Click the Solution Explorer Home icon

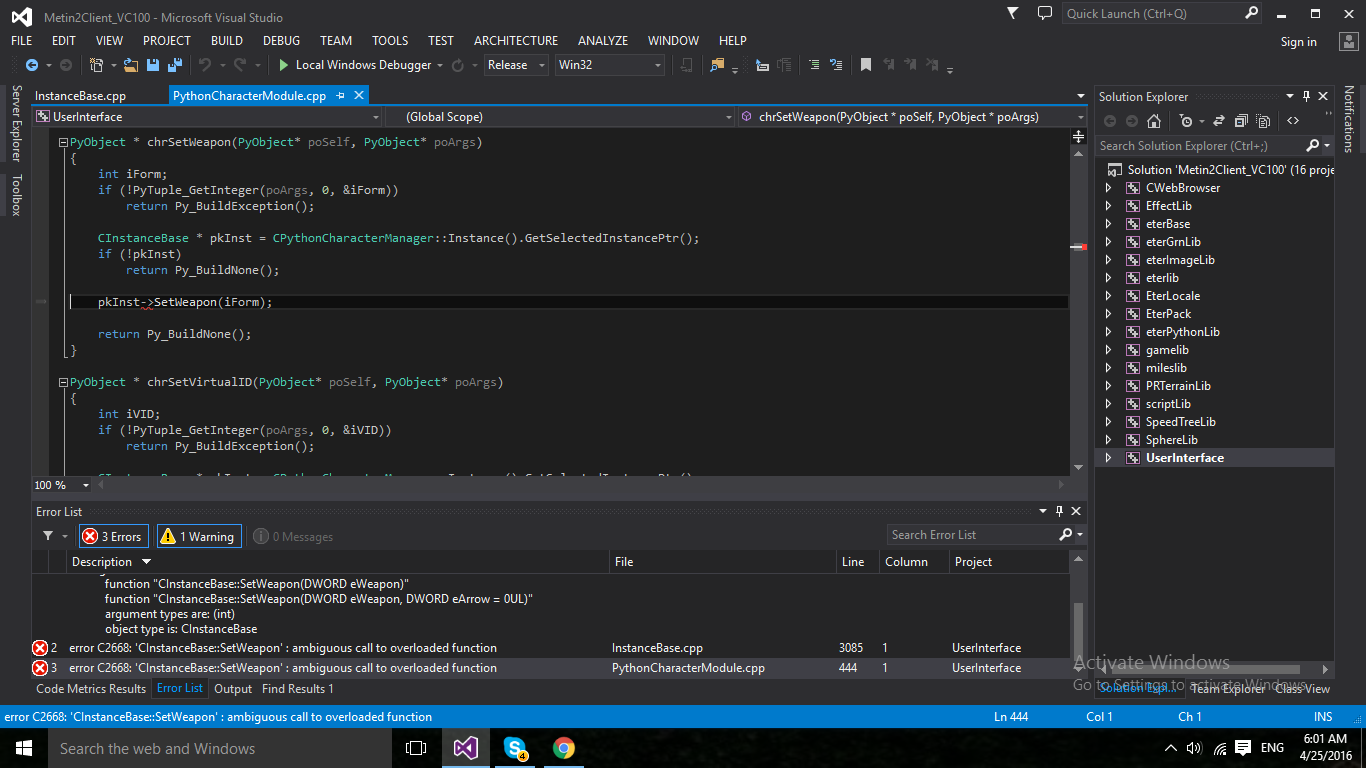coord(1154,121)
